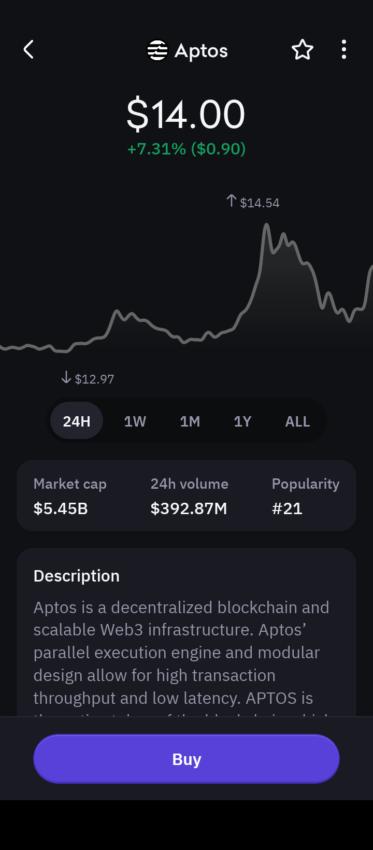Tap the Aptos title in header
This screenshot has height=850, width=373.
(x=201, y=51)
